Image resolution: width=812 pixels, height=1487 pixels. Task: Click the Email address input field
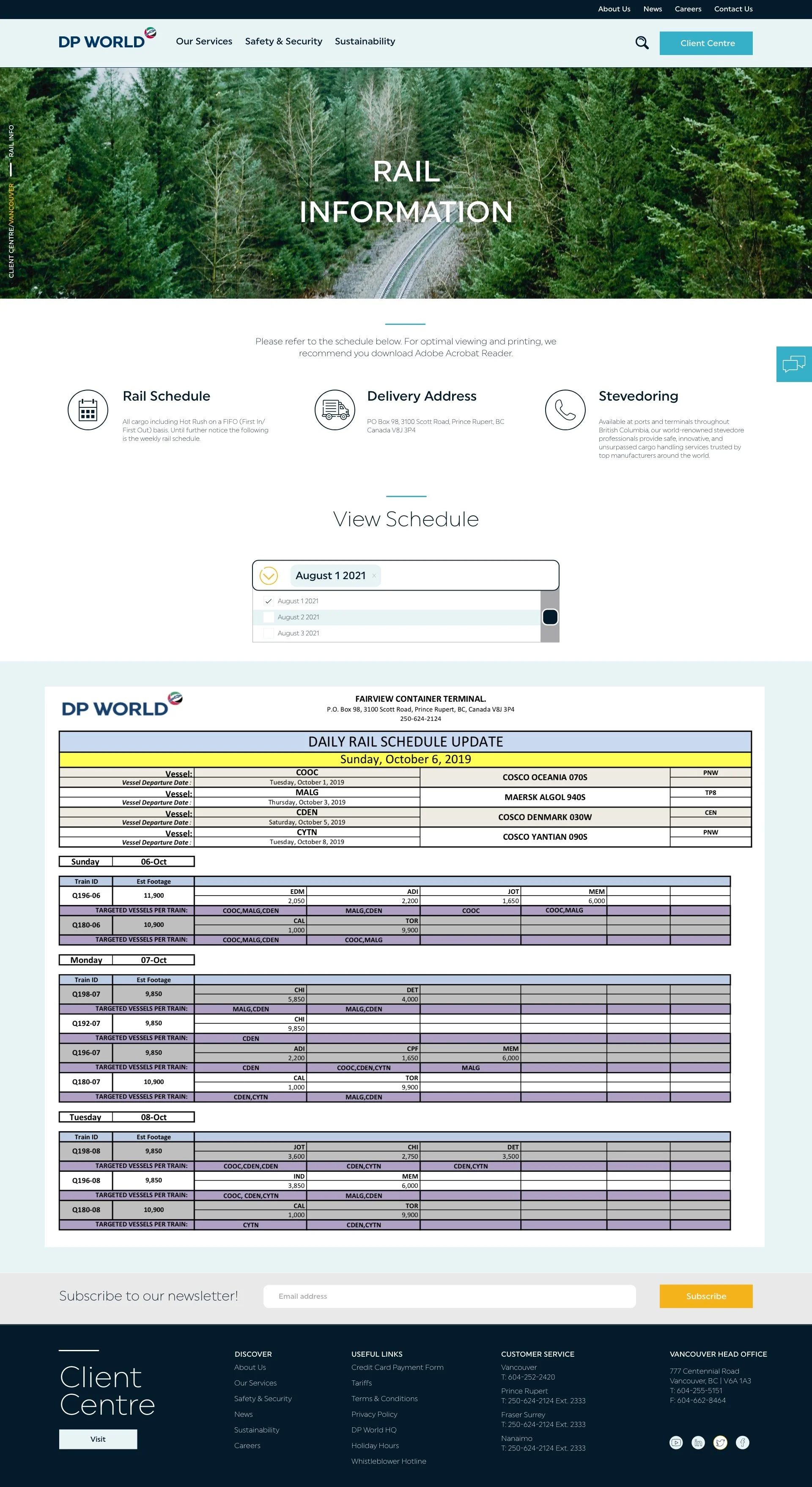(x=450, y=1296)
